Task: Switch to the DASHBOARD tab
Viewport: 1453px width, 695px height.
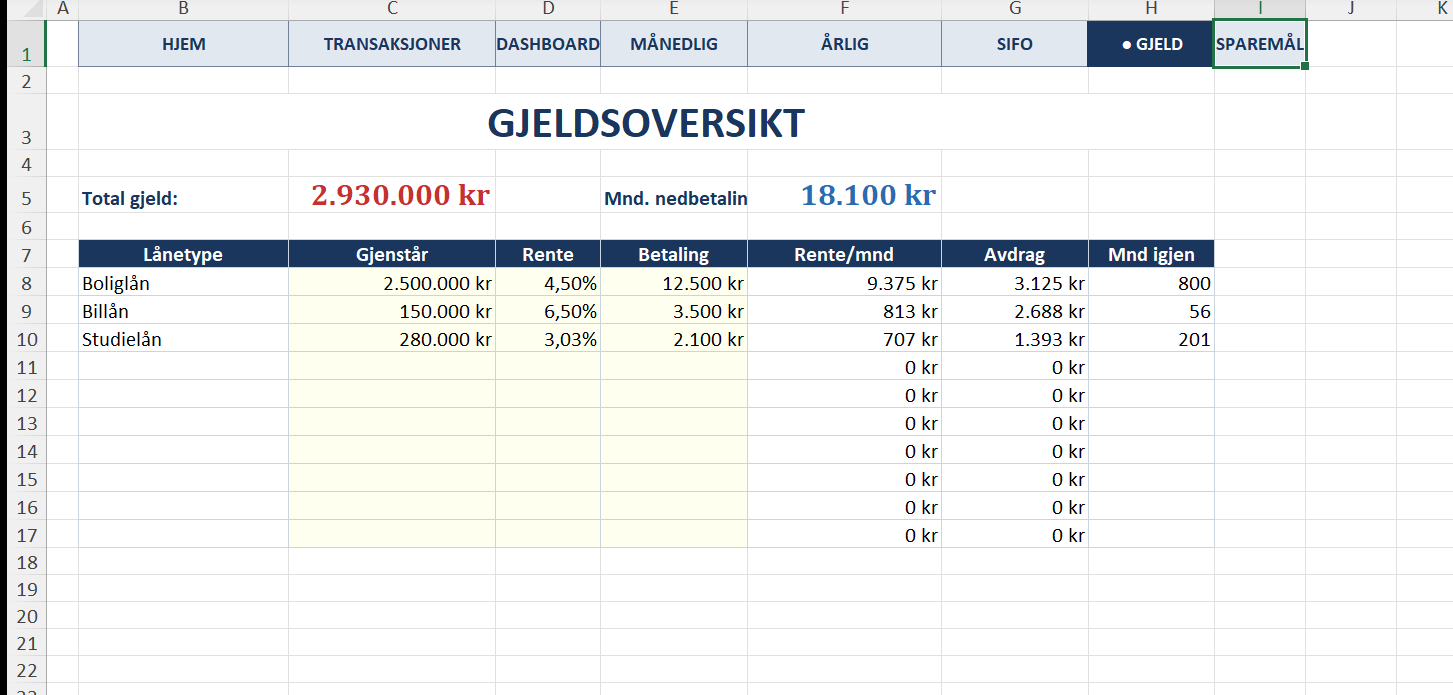Action: (x=548, y=44)
